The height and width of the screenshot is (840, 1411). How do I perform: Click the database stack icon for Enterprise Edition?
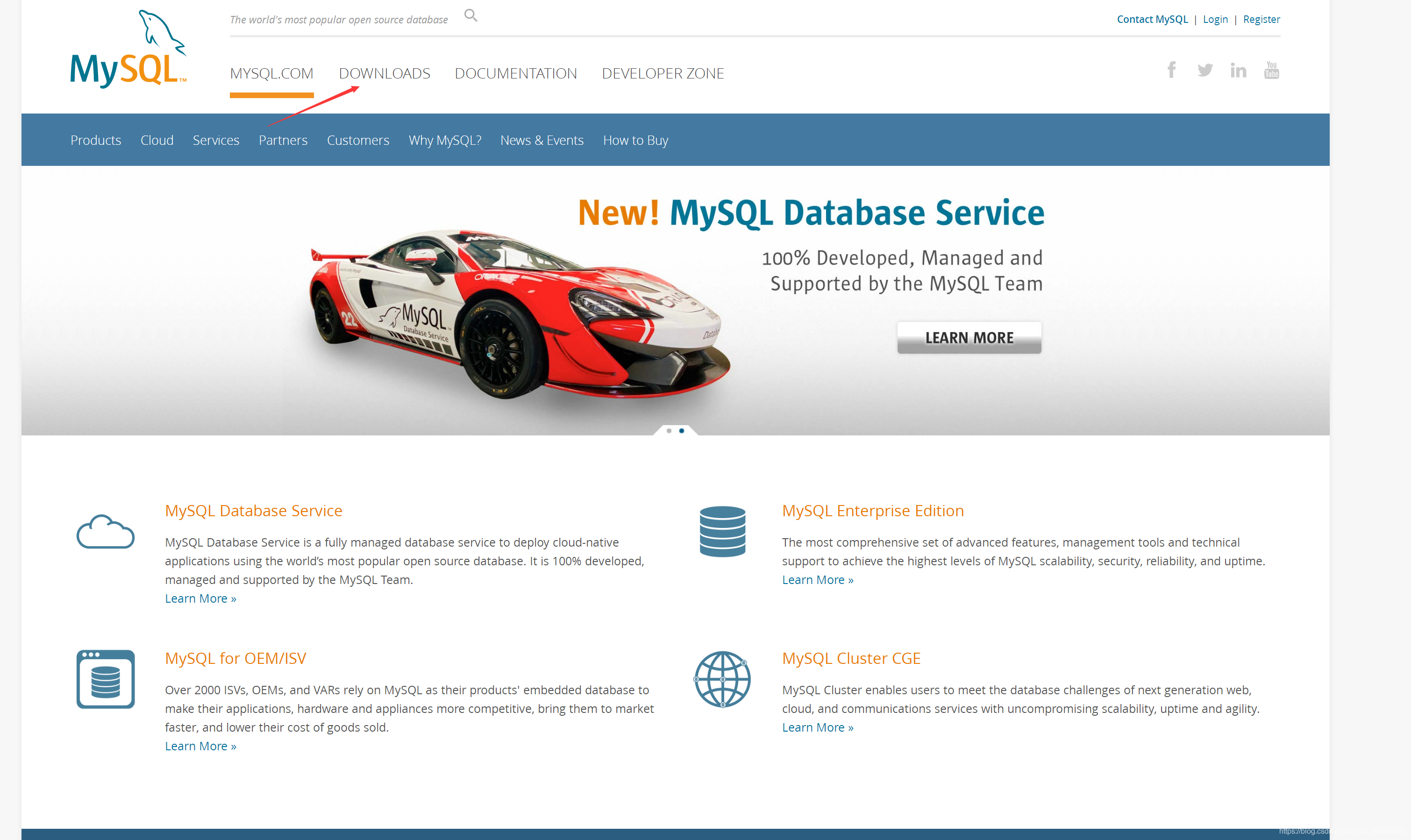click(x=722, y=532)
